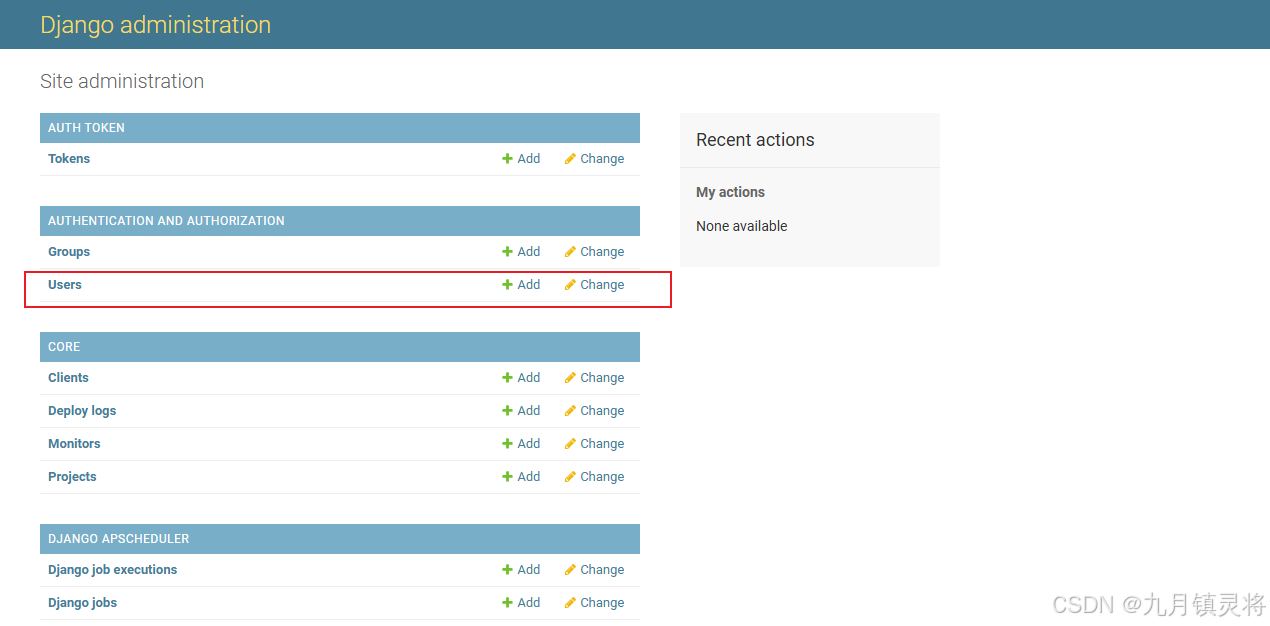The height and width of the screenshot is (626, 1270).
Task: Open the Django job executions list
Action: pos(113,570)
